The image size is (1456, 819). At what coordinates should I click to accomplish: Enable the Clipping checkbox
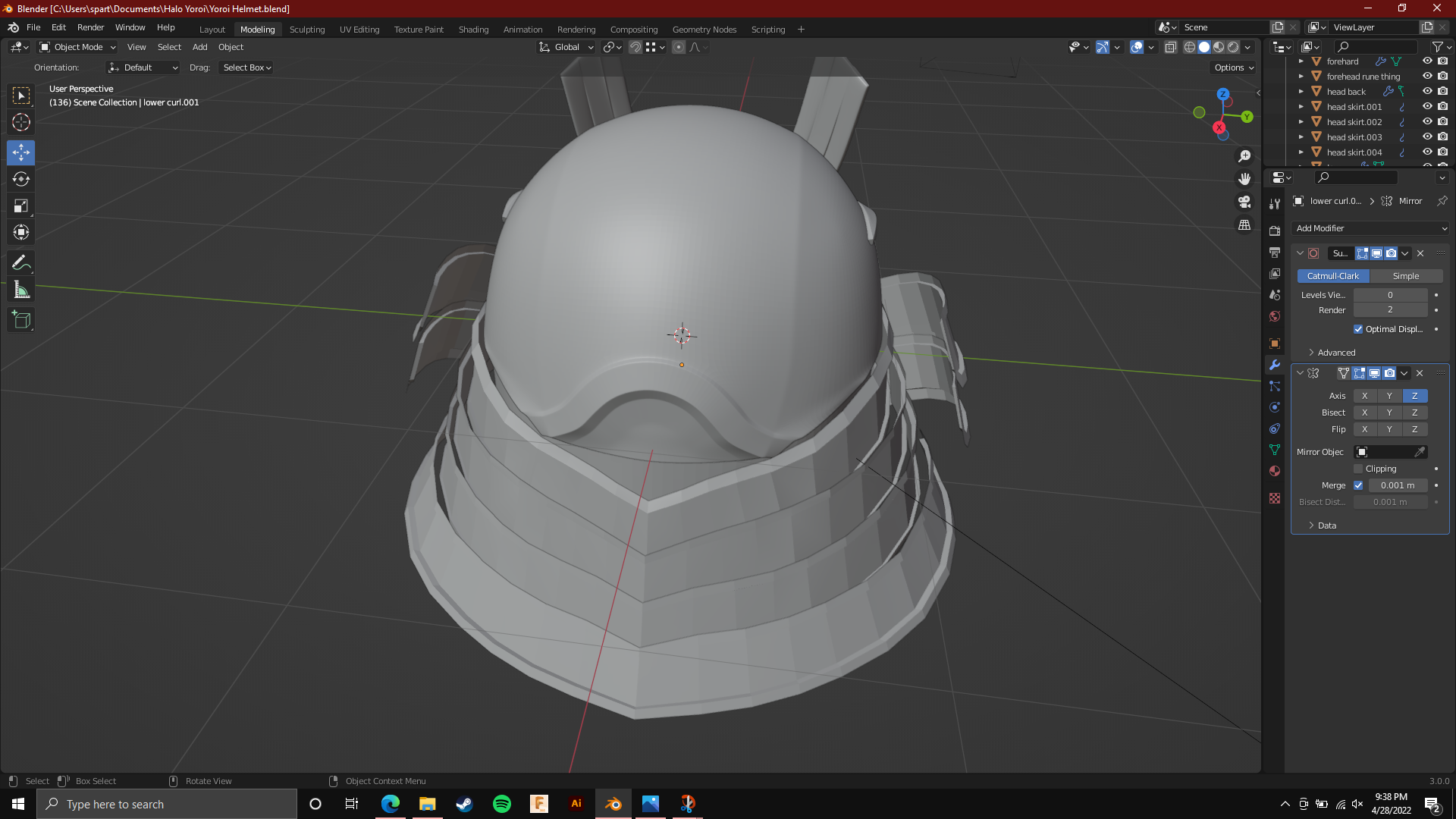point(1358,469)
